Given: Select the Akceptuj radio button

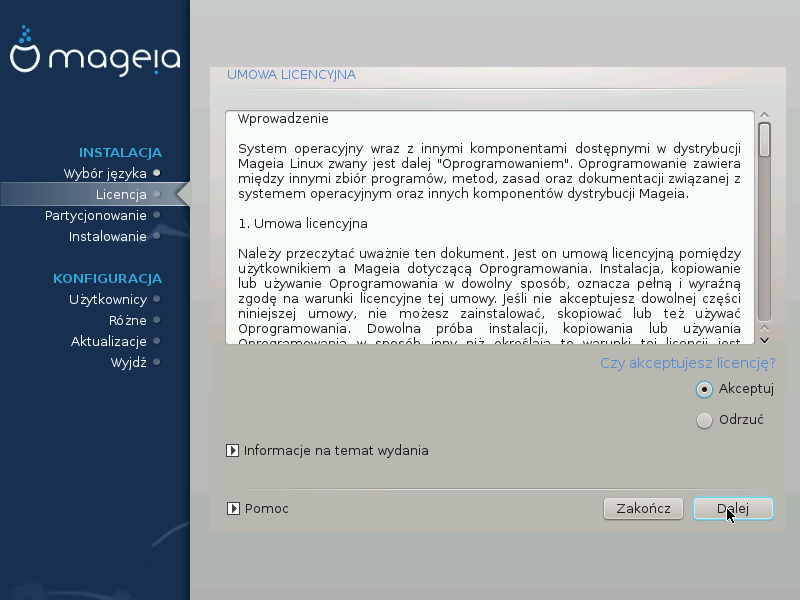Looking at the screenshot, I should click(x=704, y=390).
